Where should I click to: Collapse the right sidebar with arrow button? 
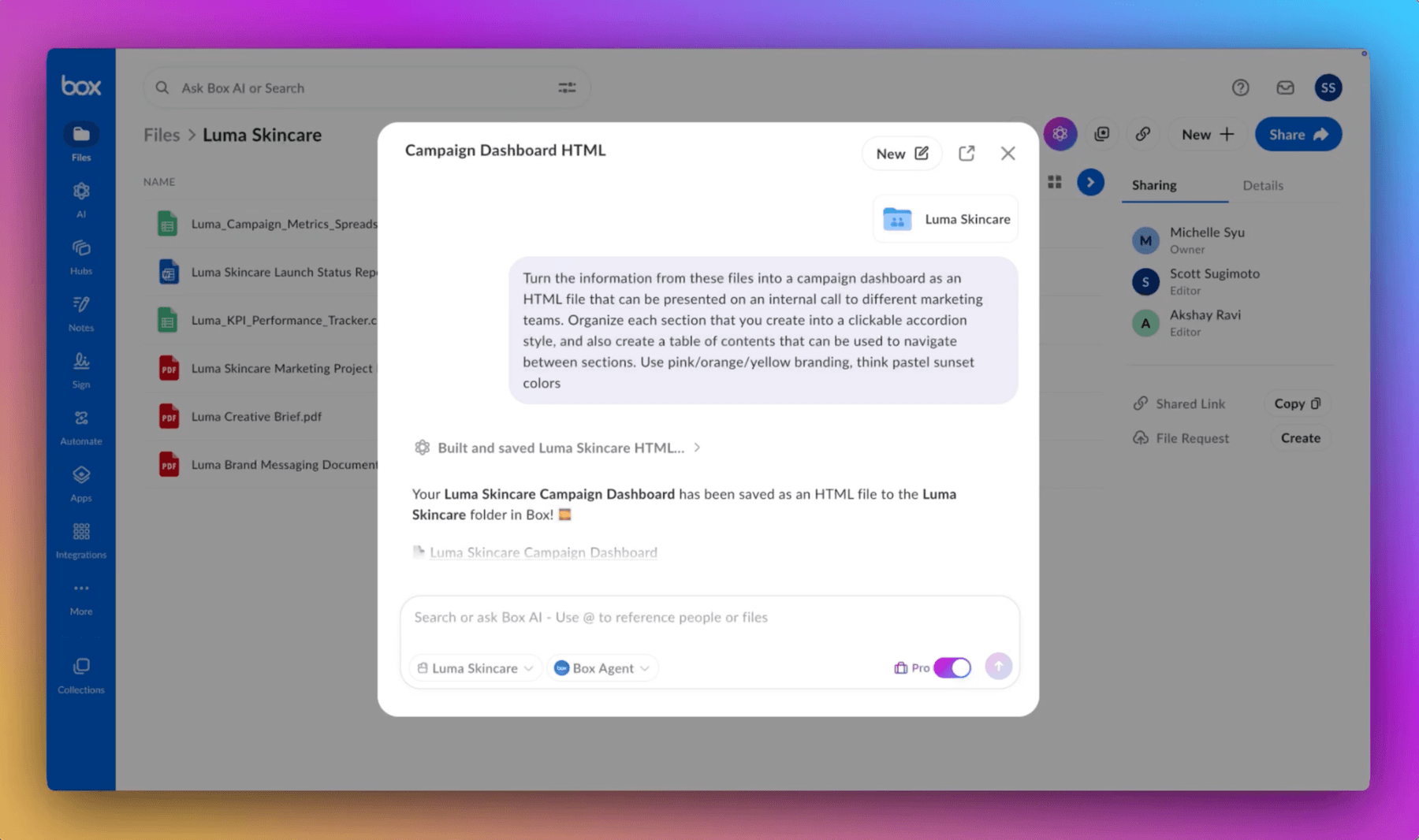click(1090, 183)
